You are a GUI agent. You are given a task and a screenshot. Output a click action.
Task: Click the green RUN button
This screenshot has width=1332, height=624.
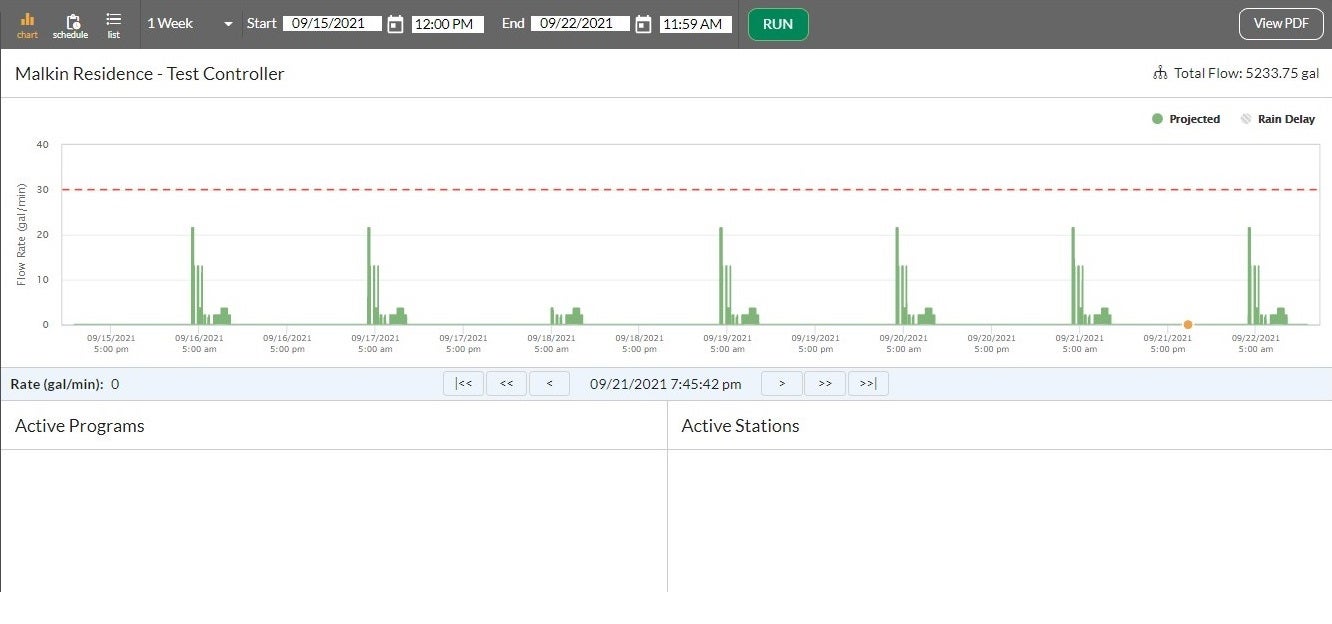(778, 24)
